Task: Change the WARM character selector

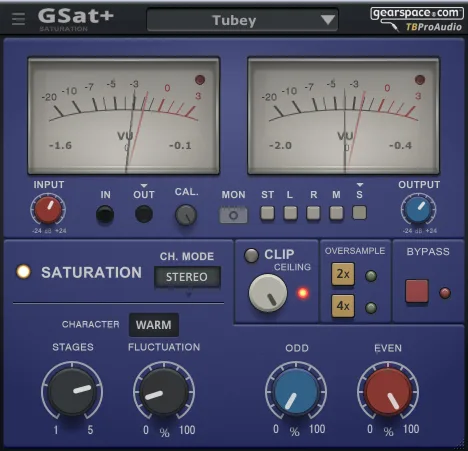Action: pyautogui.click(x=154, y=325)
